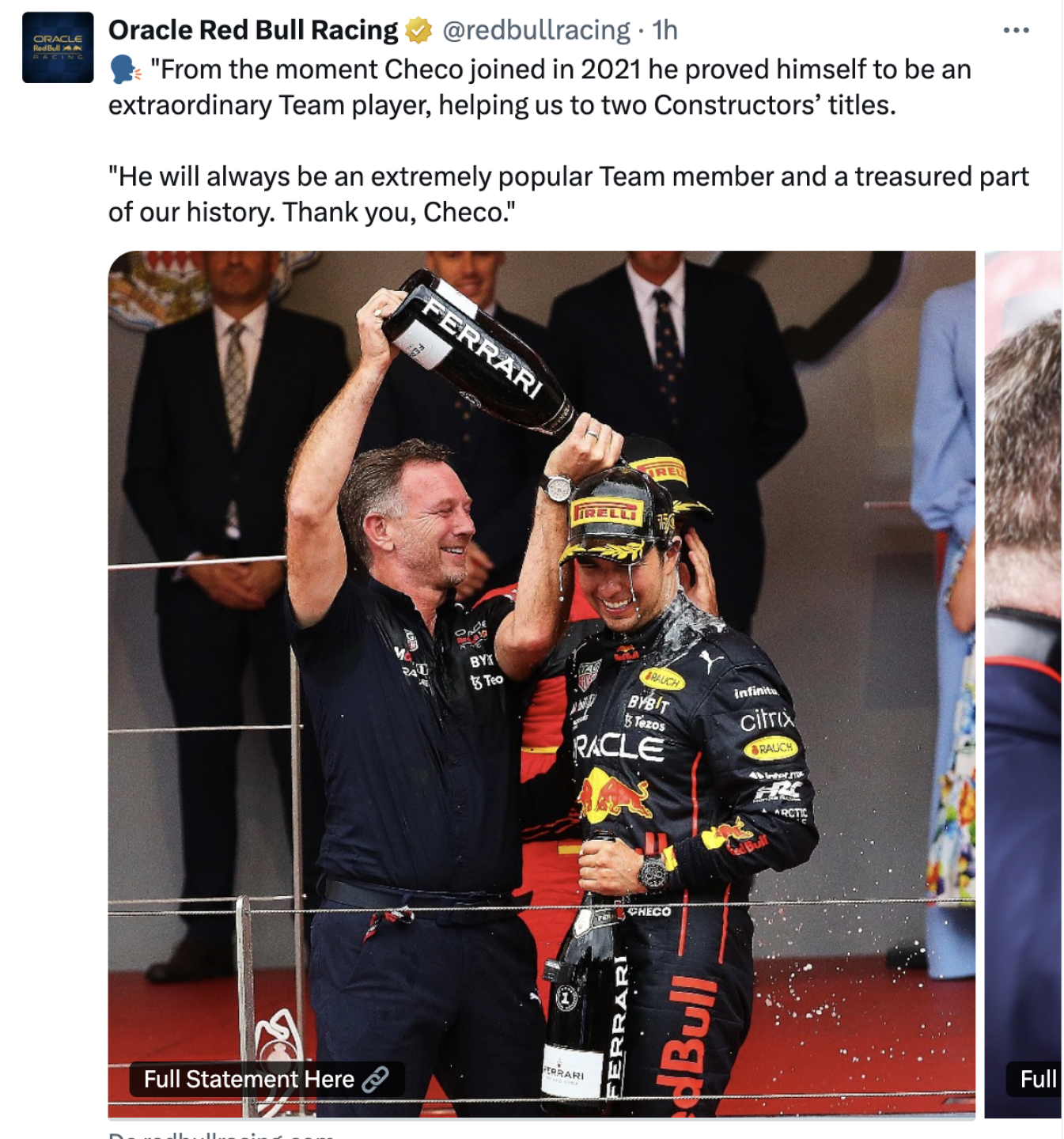
Task: Click the chain link icon on the card
Action: 375,1079
